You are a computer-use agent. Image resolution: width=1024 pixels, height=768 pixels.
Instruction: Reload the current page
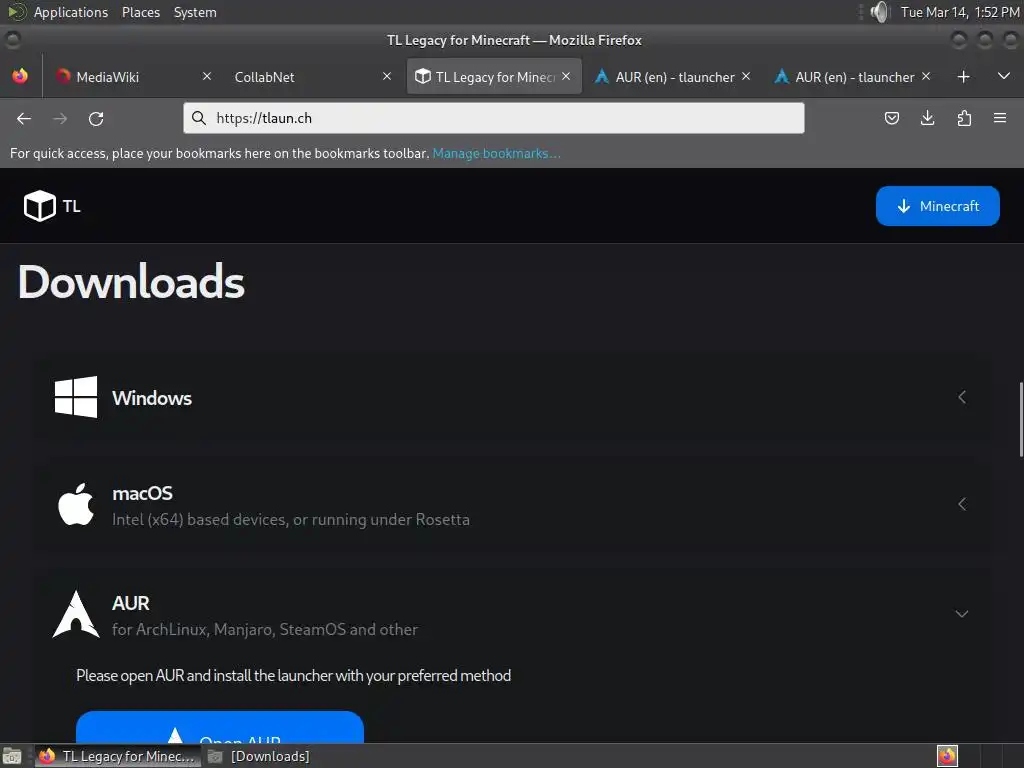pyautogui.click(x=96, y=118)
